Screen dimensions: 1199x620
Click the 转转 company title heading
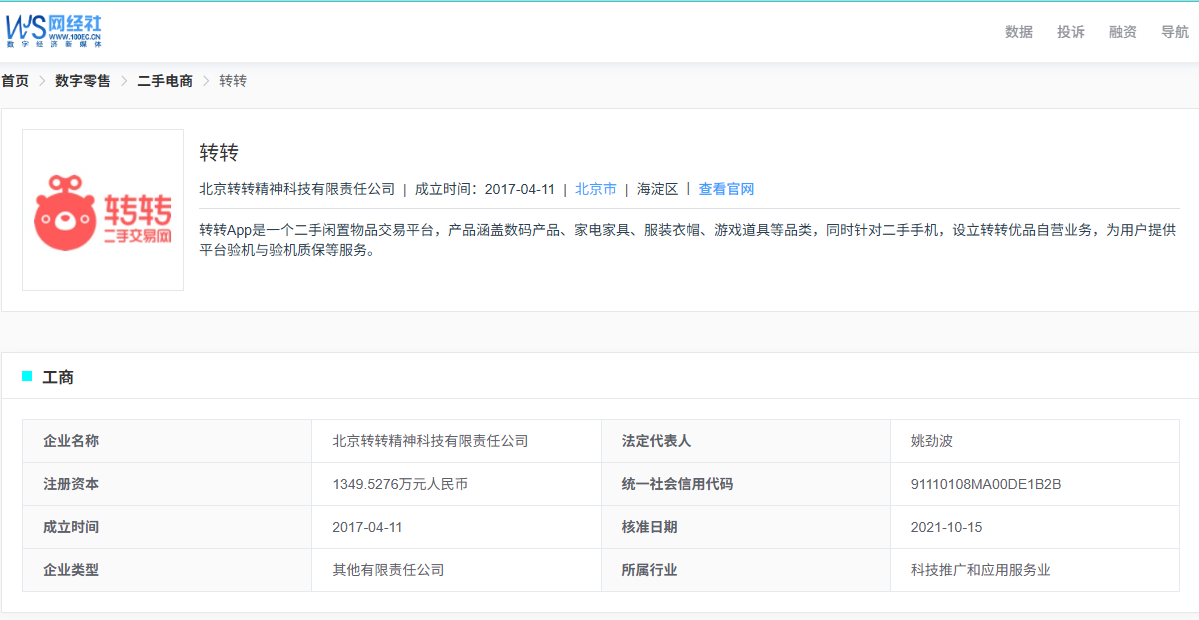(x=219, y=153)
